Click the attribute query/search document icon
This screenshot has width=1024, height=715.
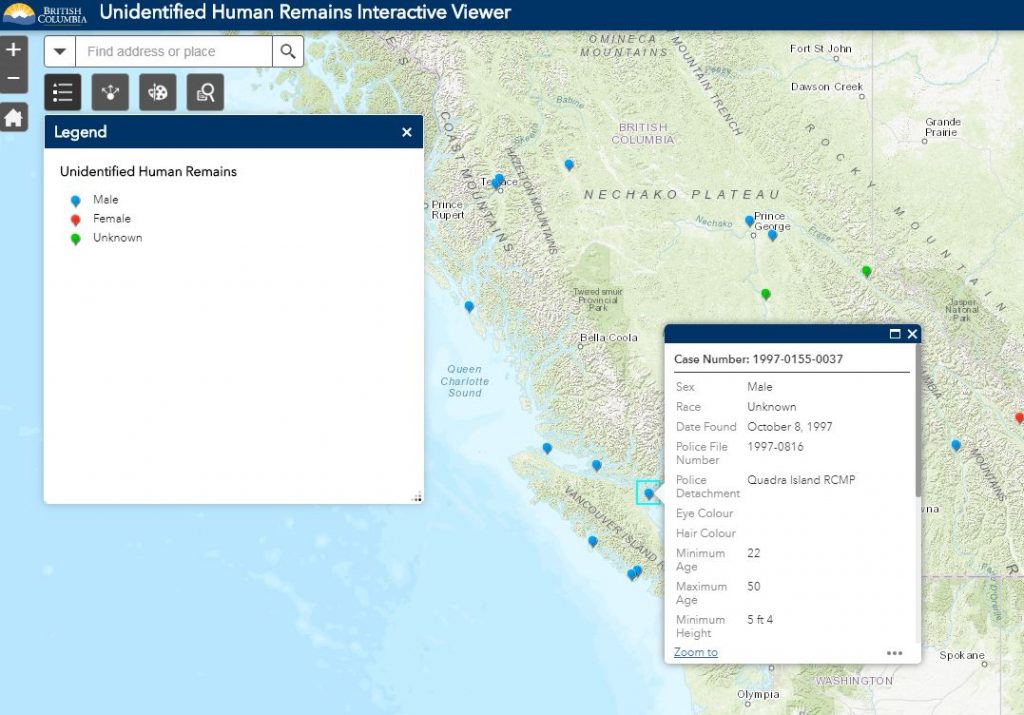click(204, 91)
